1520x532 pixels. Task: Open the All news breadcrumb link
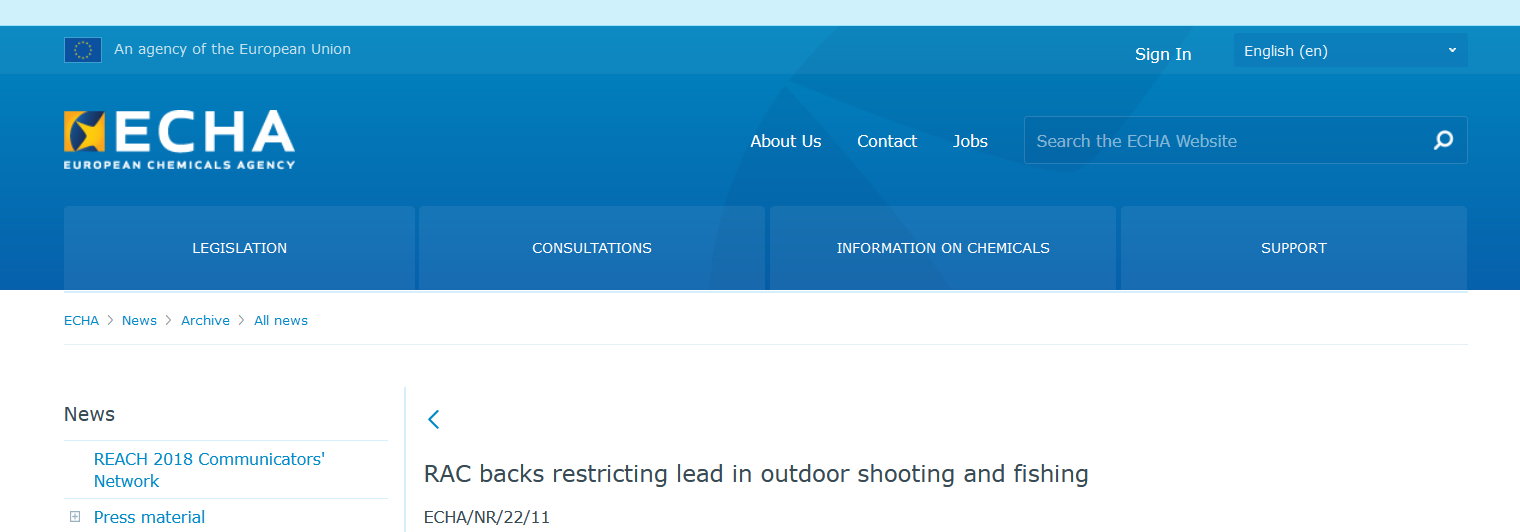[281, 320]
